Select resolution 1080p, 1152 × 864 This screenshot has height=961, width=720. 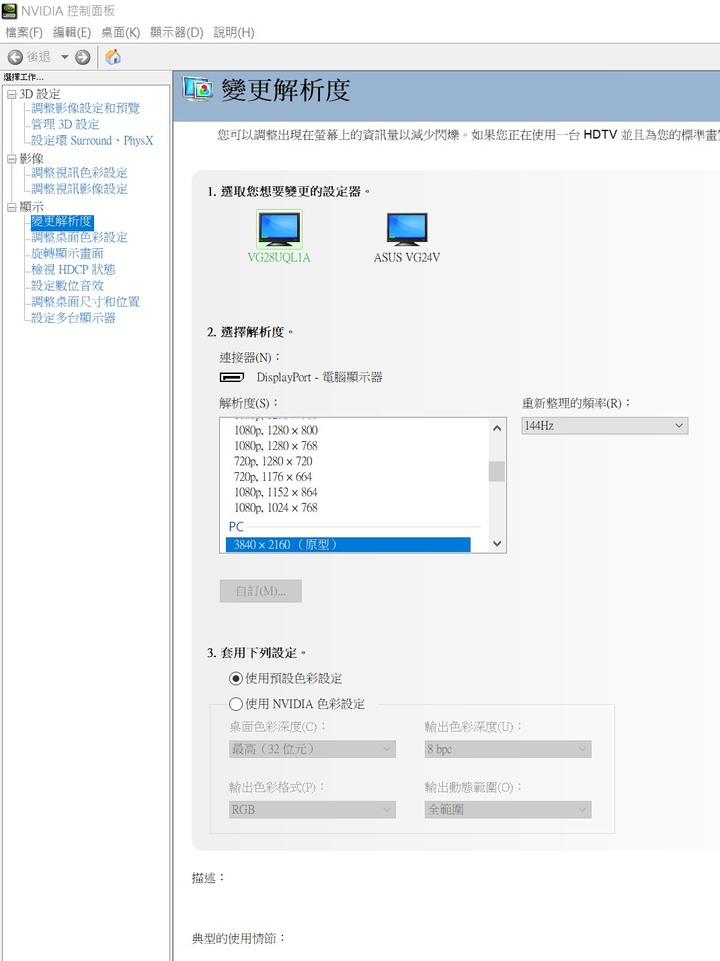276,492
